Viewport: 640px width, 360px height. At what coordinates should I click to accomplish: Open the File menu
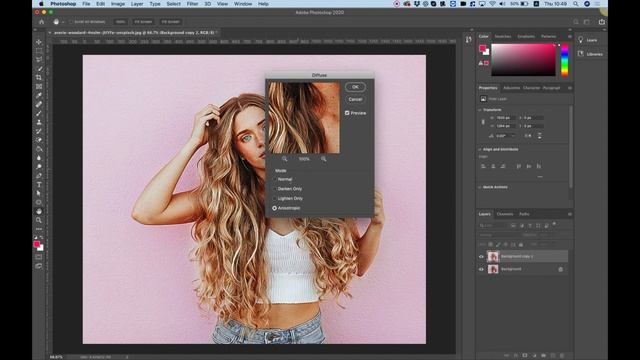point(86,4)
